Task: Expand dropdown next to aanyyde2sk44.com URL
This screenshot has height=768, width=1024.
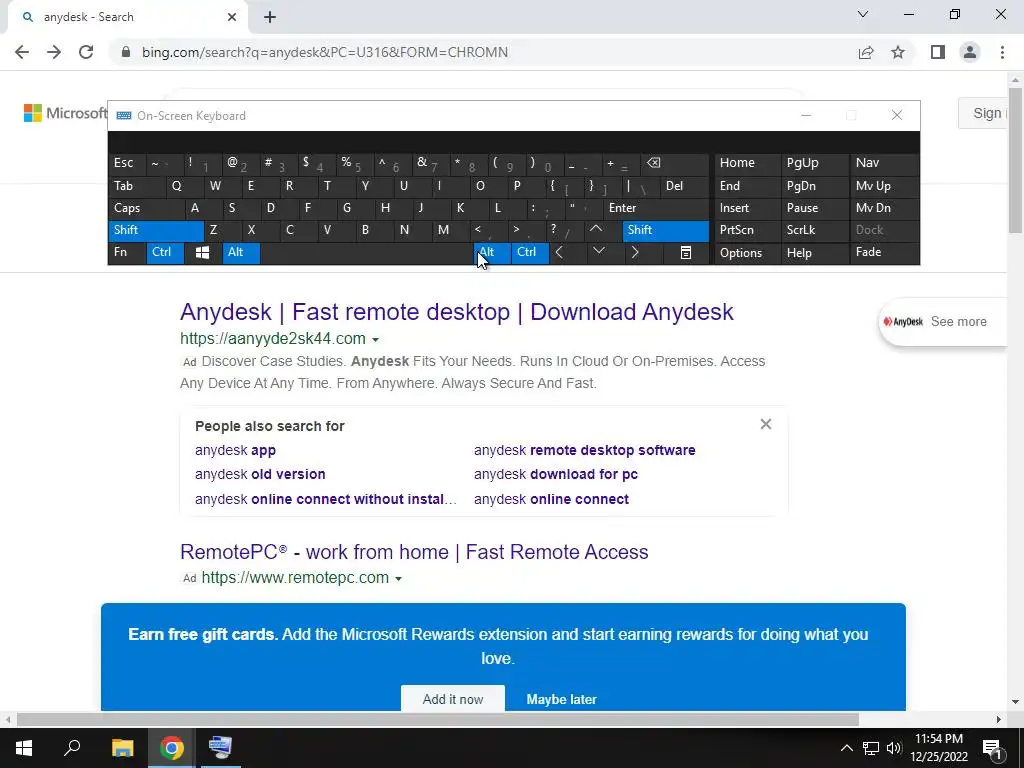Action: 376,340
